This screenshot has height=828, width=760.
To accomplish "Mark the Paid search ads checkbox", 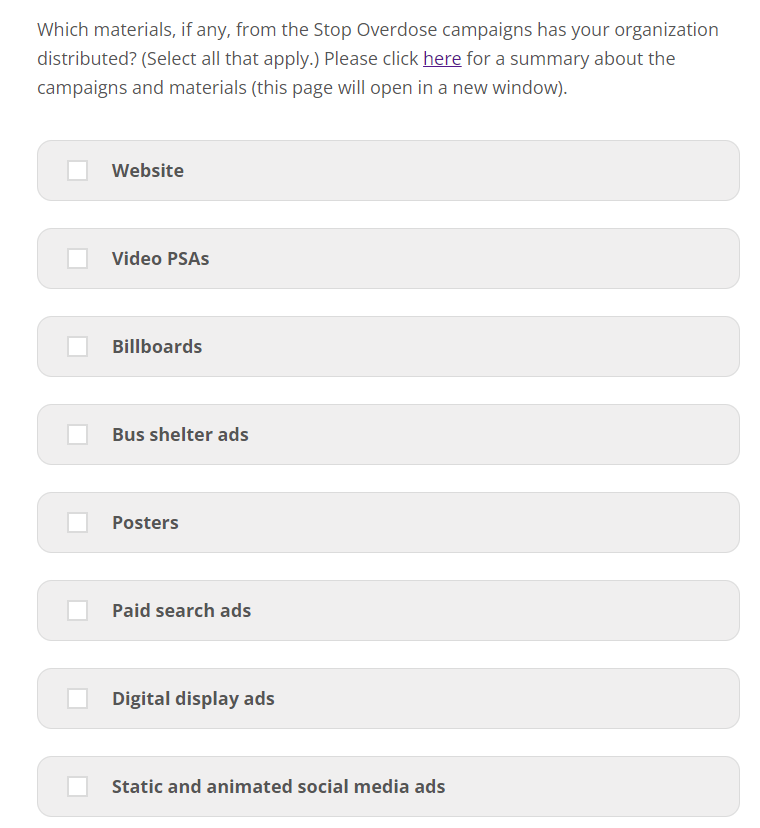I will [x=77, y=611].
